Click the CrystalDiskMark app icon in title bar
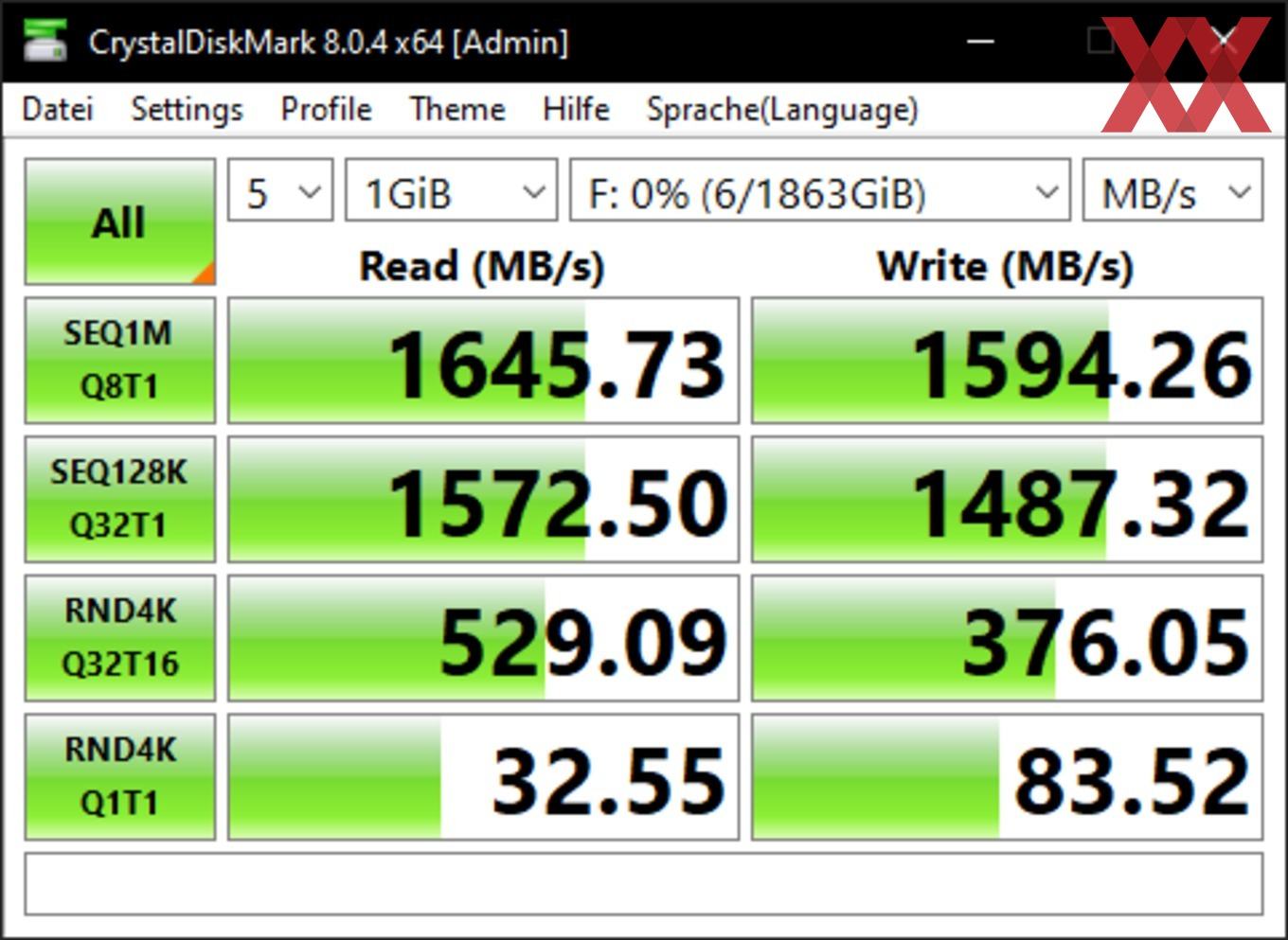This screenshot has width=1288, height=940. 45,41
